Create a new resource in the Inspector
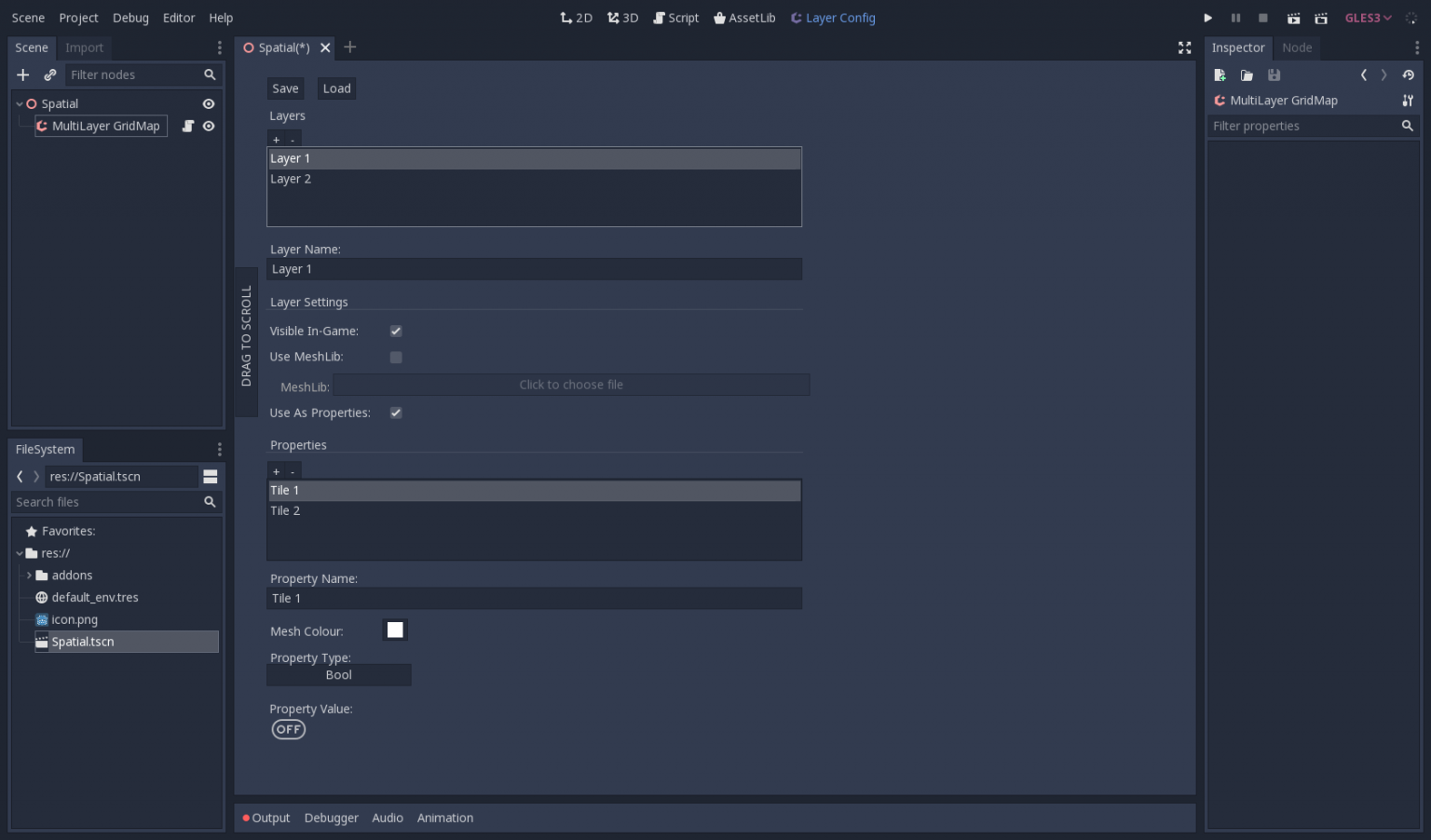The height and width of the screenshot is (840, 1431). coord(1220,75)
